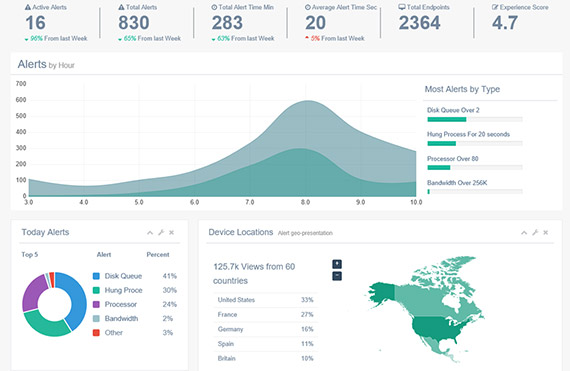570x371 pixels.
Task: Click the Total Alerts value 830
Action: [134, 23]
